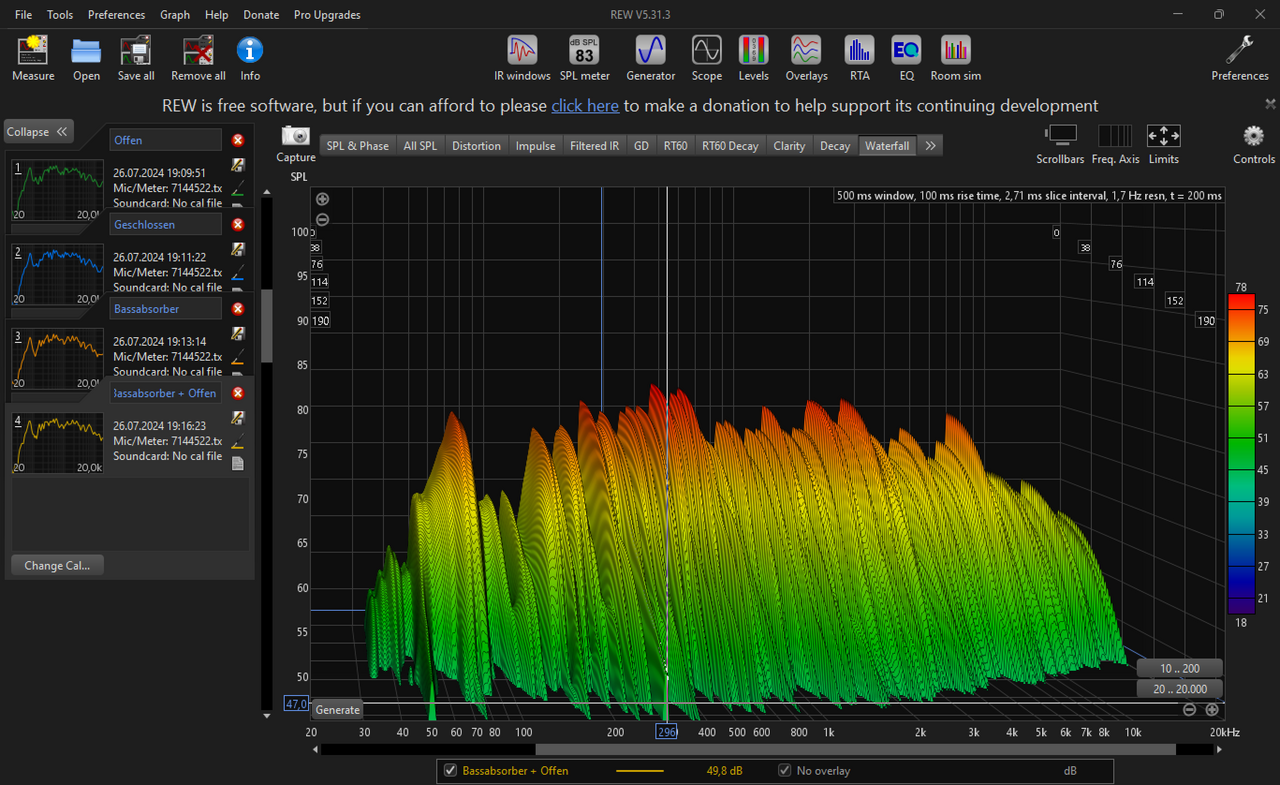
Task: Switch to the Distortion tab
Action: click(x=476, y=146)
